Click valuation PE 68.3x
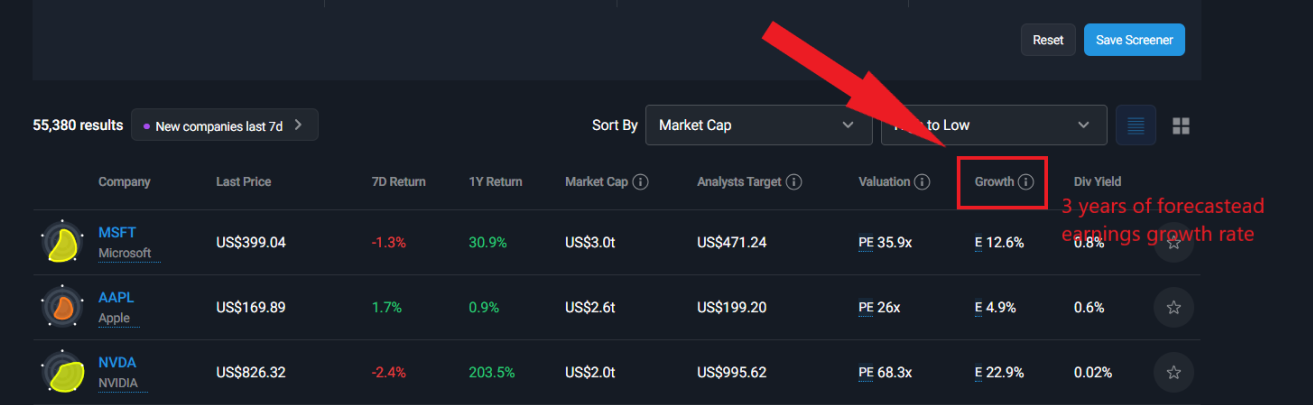The height and width of the screenshot is (405, 1313). point(885,372)
